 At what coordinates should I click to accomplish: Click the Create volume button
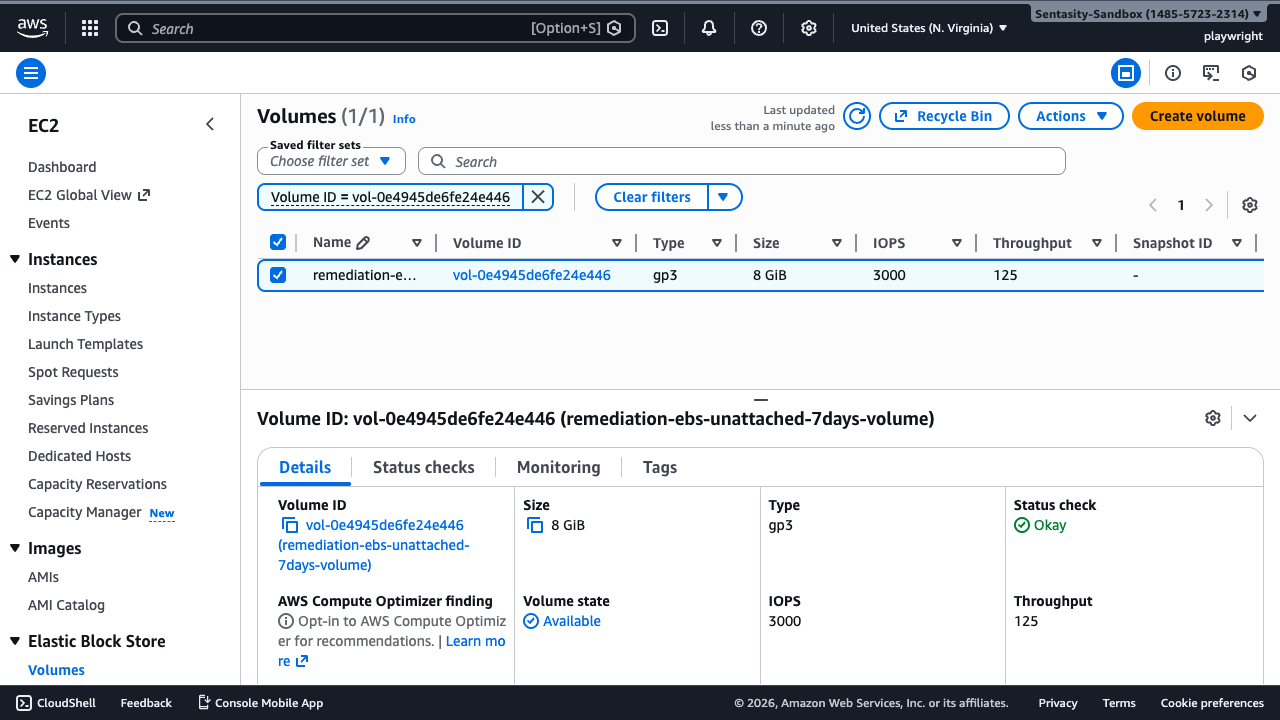pos(1197,116)
